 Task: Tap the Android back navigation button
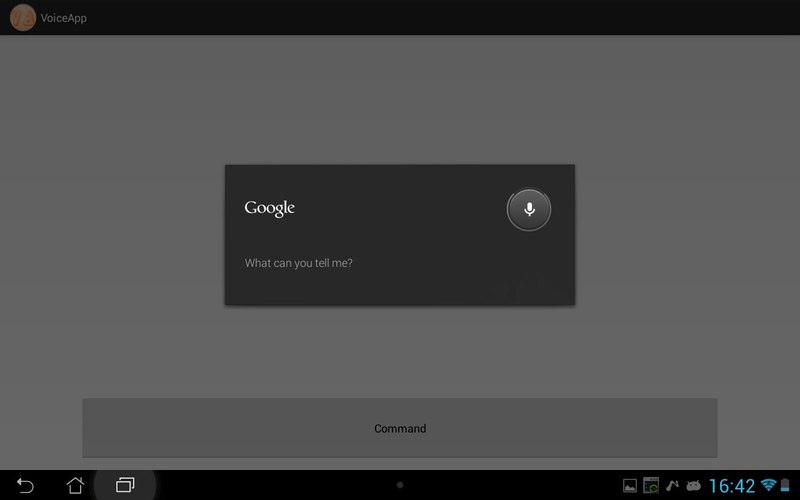[25, 485]
